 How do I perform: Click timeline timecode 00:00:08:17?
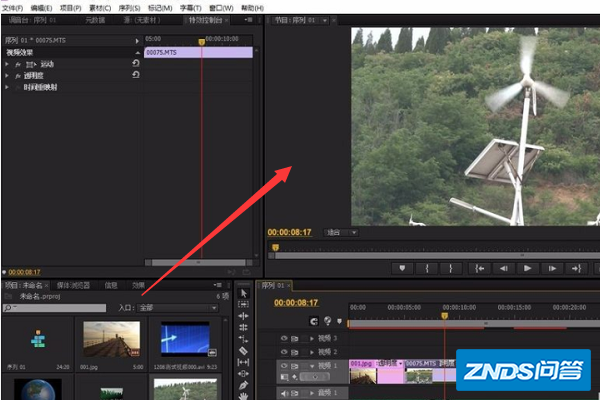(296, 303)
